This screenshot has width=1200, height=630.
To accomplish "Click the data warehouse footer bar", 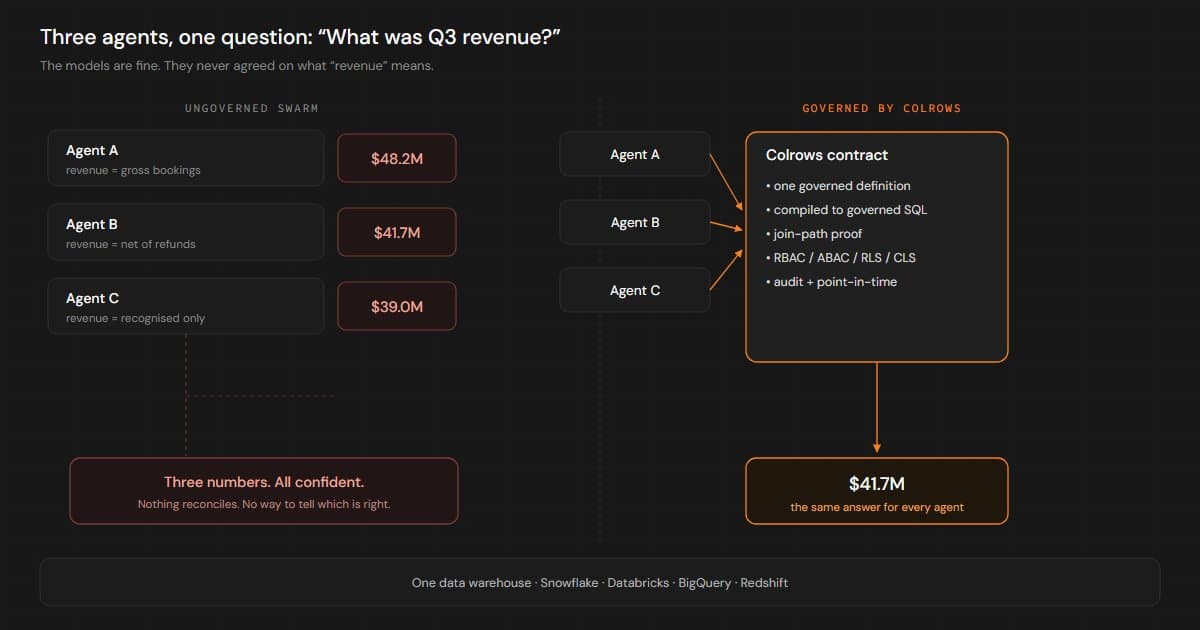I will coord(600,582).
